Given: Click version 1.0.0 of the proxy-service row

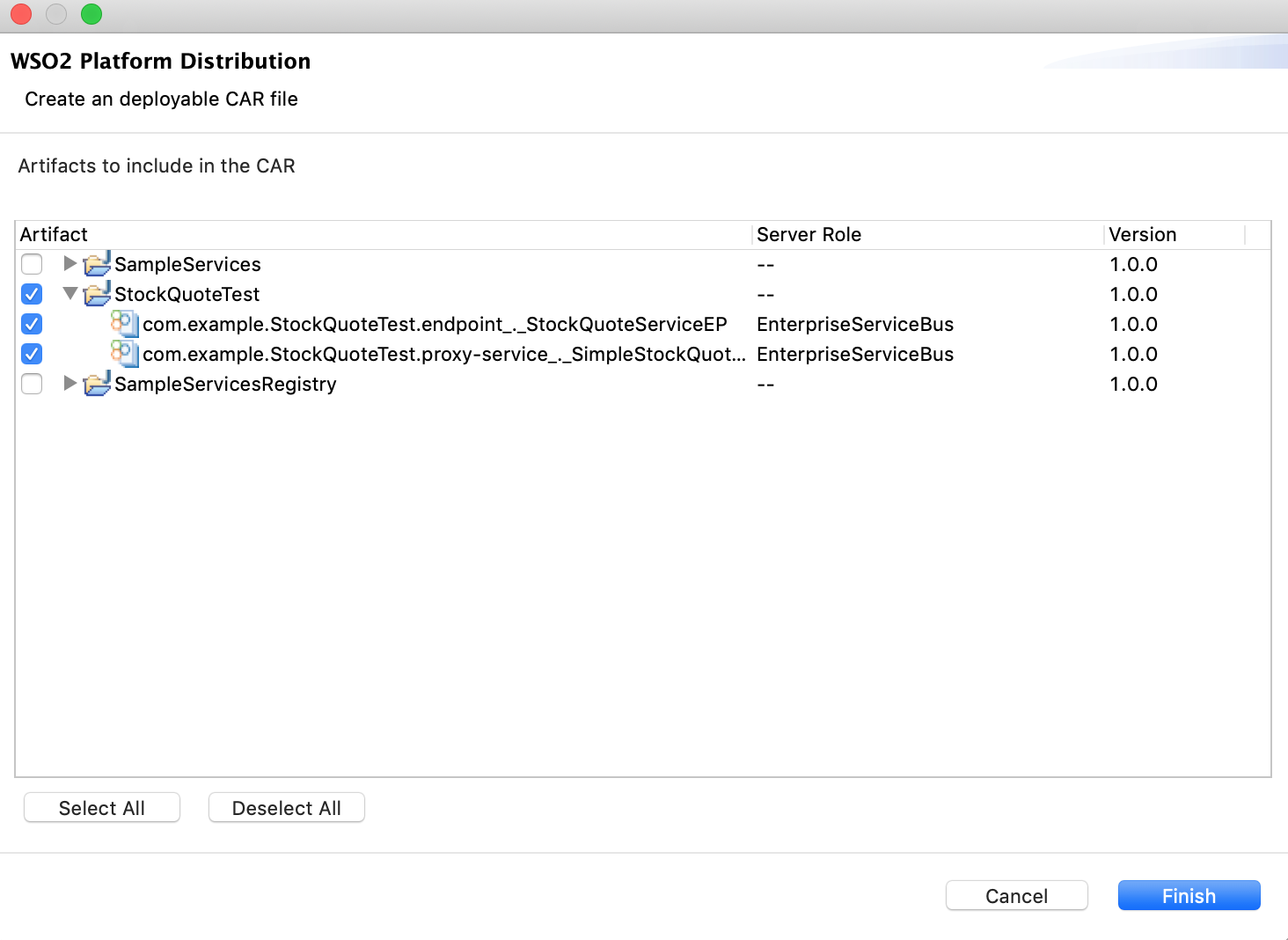Looking at the screenshot, I should (x=1133, y=354).
